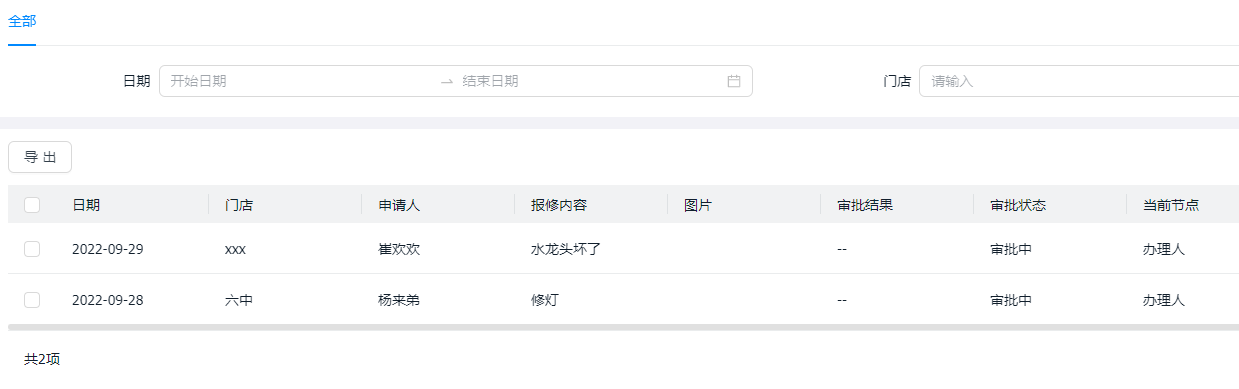Click the 申请人 column header

pyautogui.click(x=399, y=205)
